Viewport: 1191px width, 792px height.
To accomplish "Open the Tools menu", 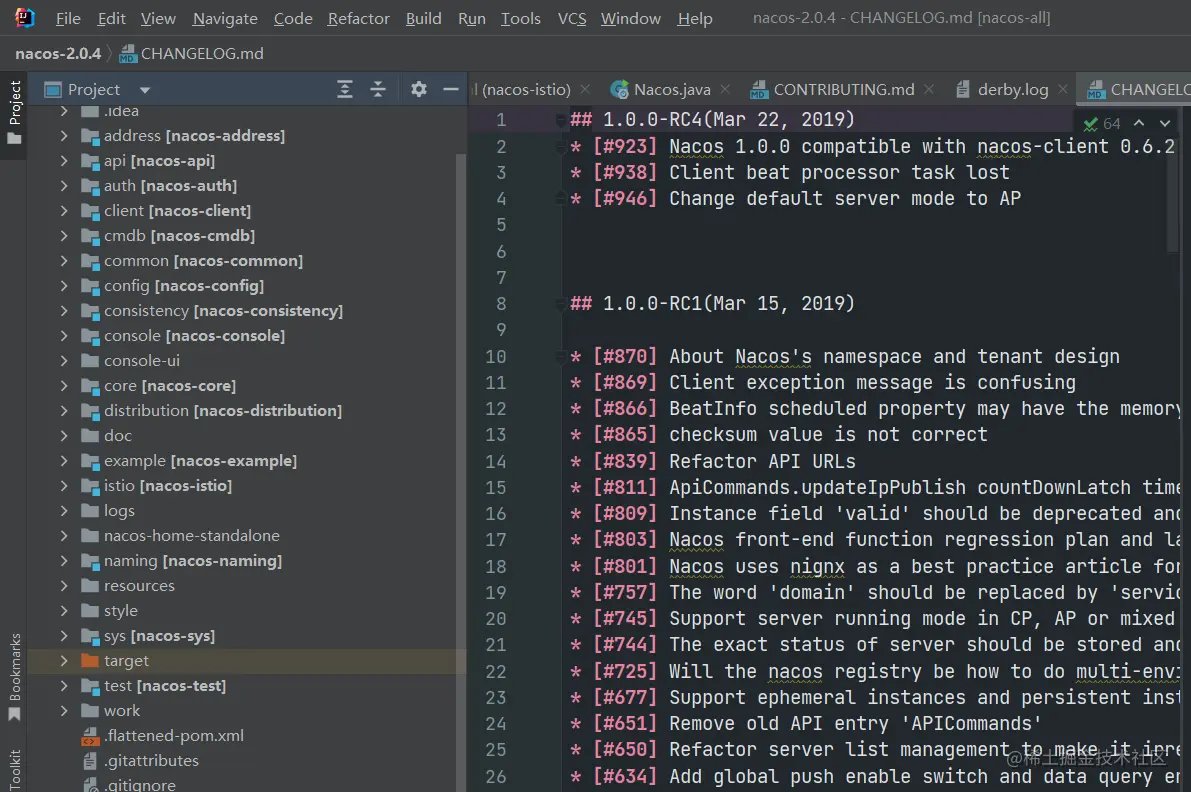I will (520, 18).
